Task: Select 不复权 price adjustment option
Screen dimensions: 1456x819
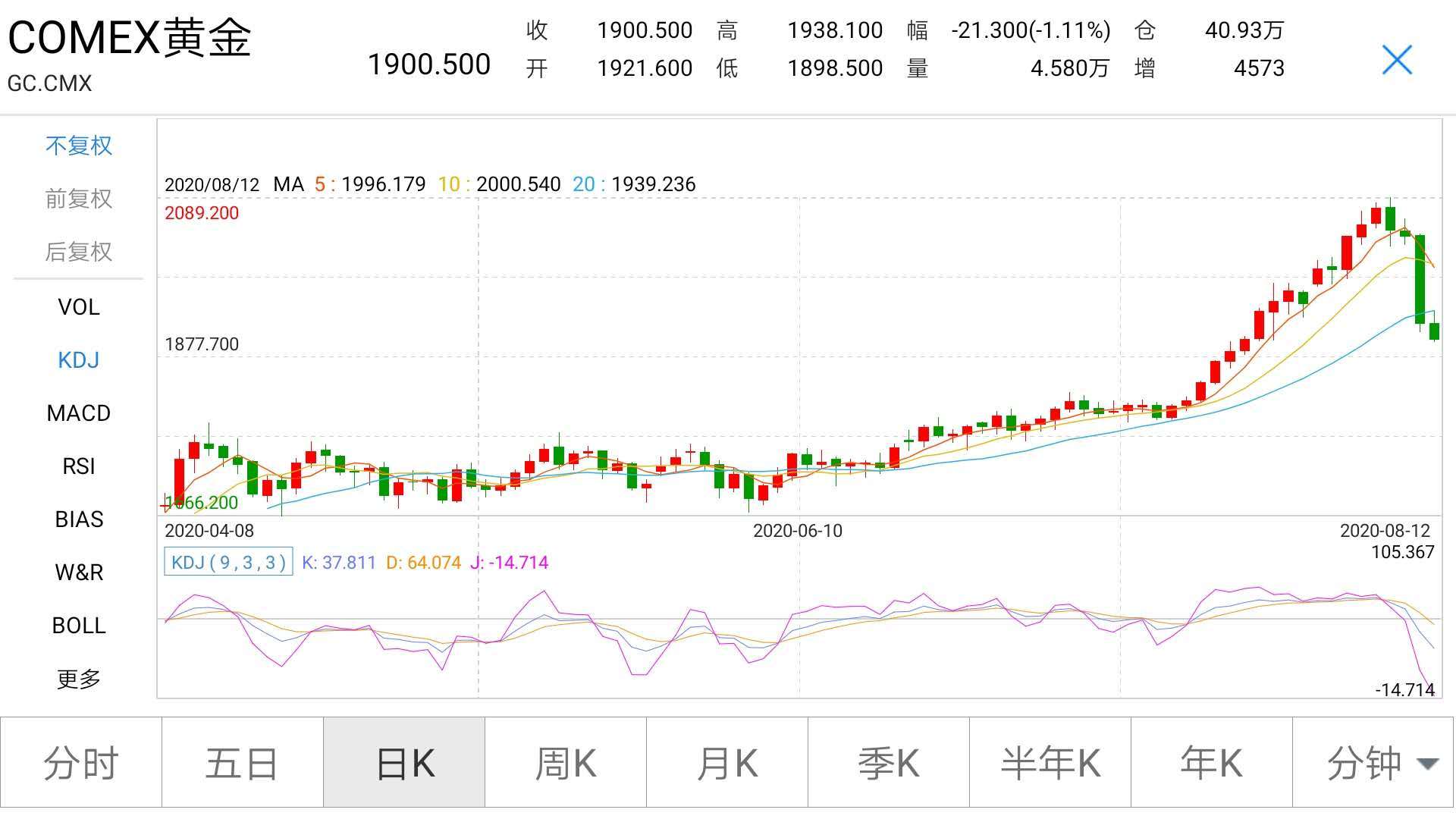Action: (79, 146)
